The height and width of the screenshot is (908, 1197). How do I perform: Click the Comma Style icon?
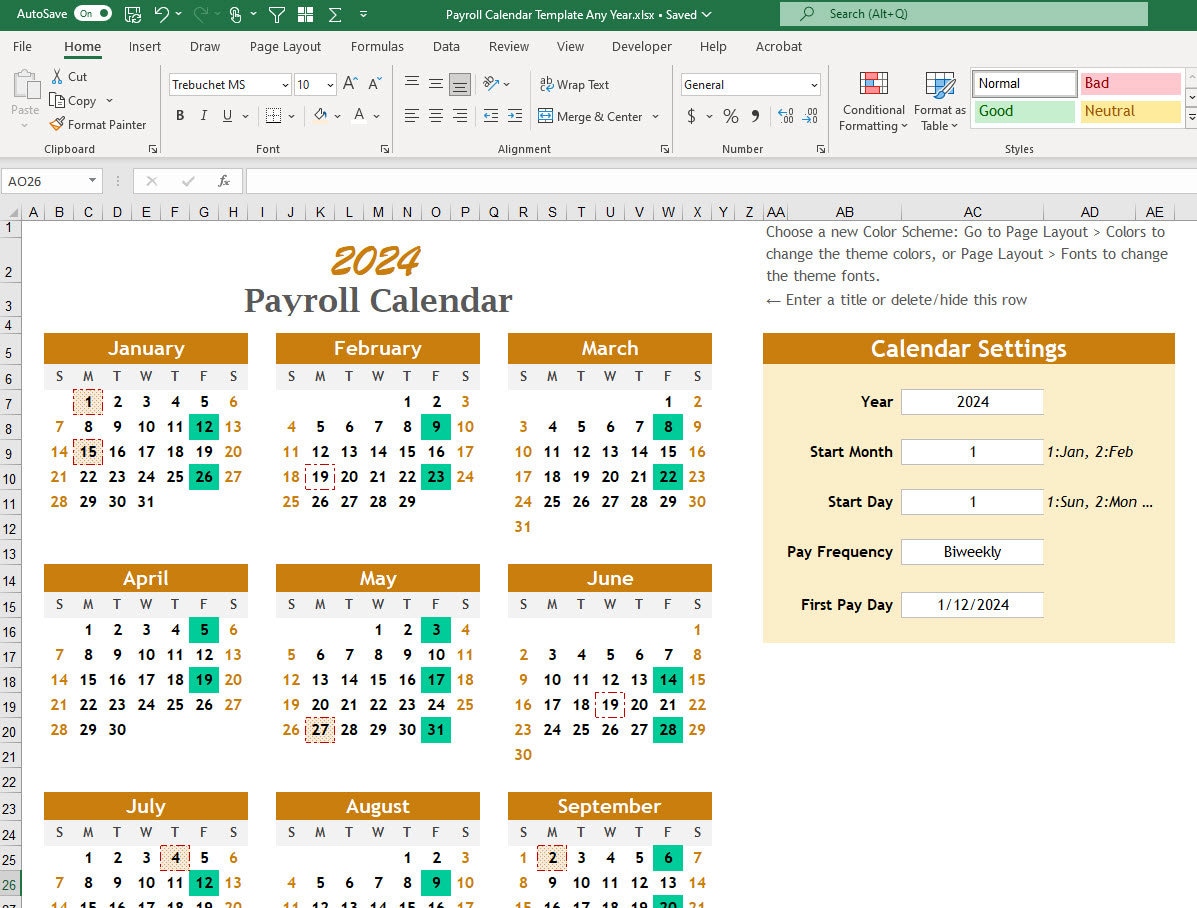[x=755, y=116]
